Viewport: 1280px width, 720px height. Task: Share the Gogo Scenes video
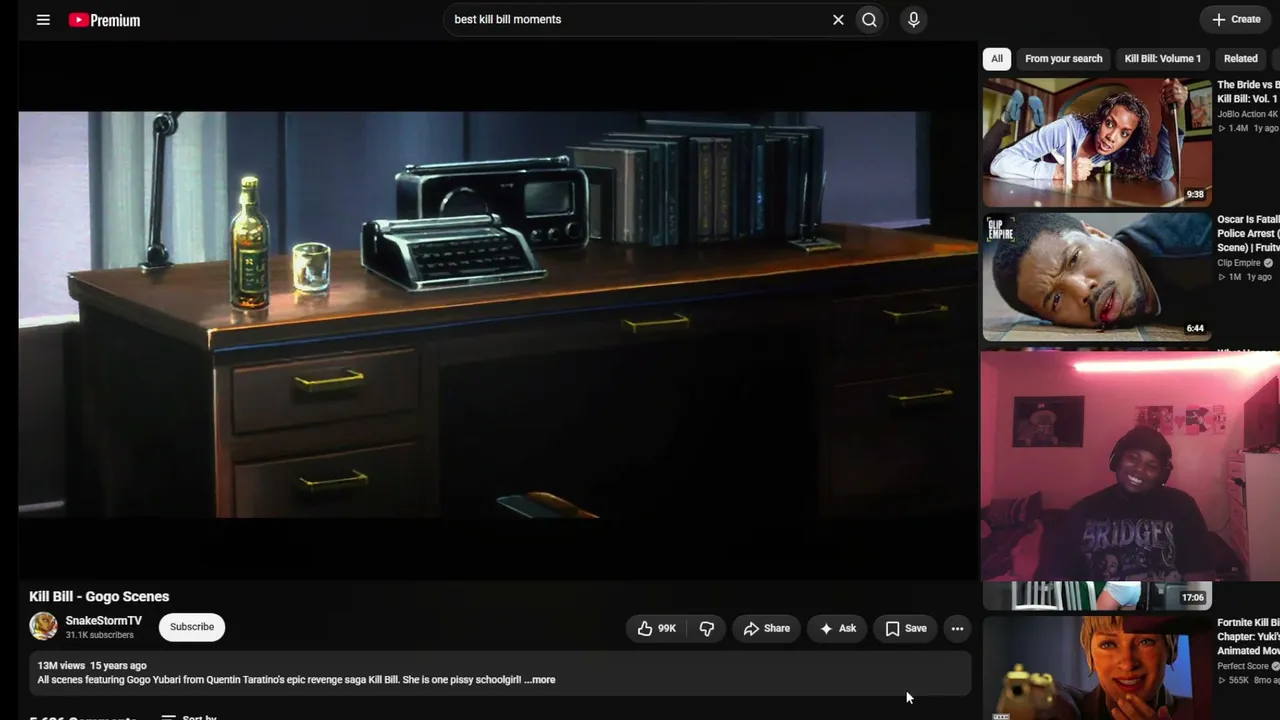click(767, 628)
